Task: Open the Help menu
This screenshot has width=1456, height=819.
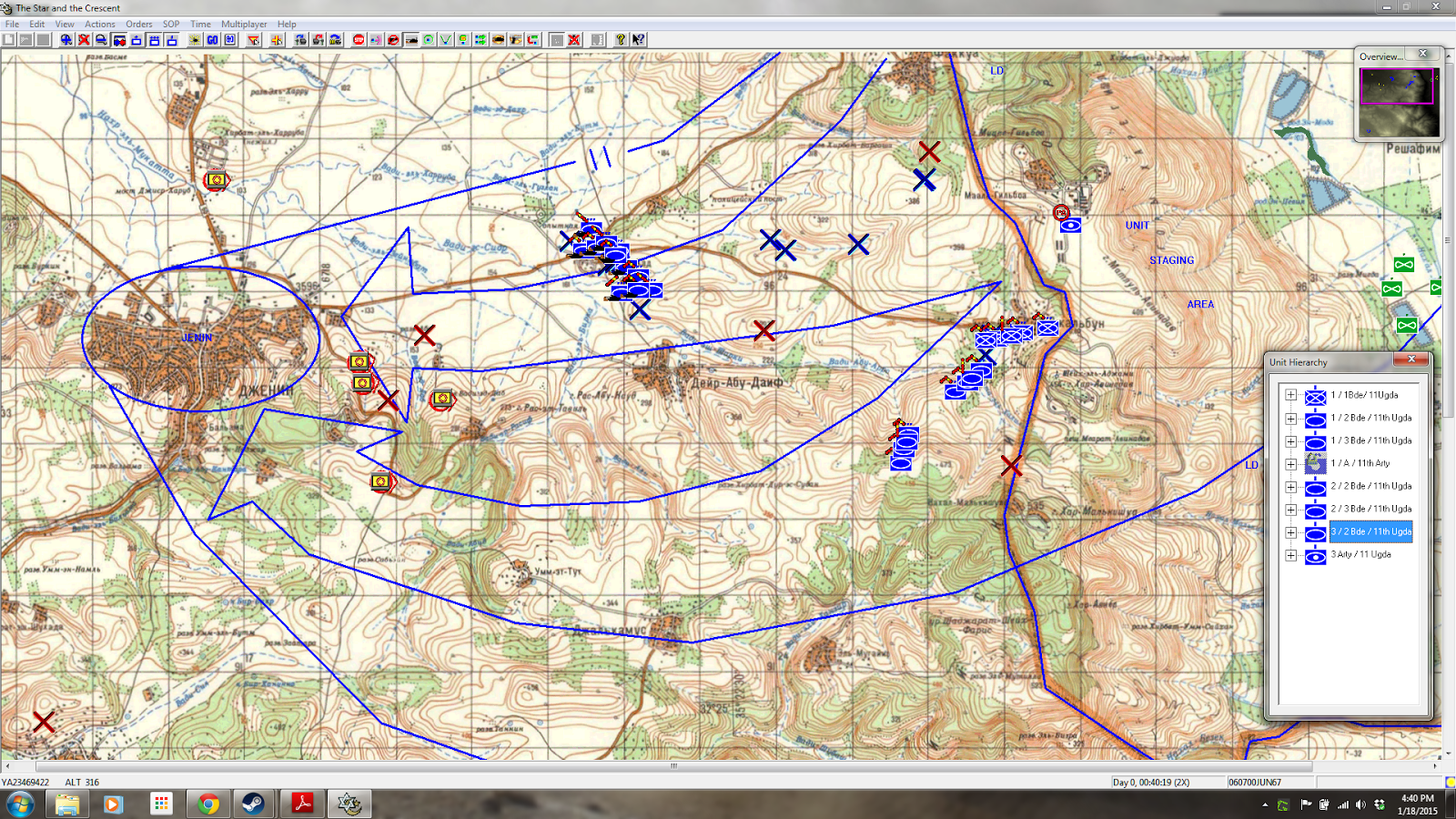Action: pos(287,24)
